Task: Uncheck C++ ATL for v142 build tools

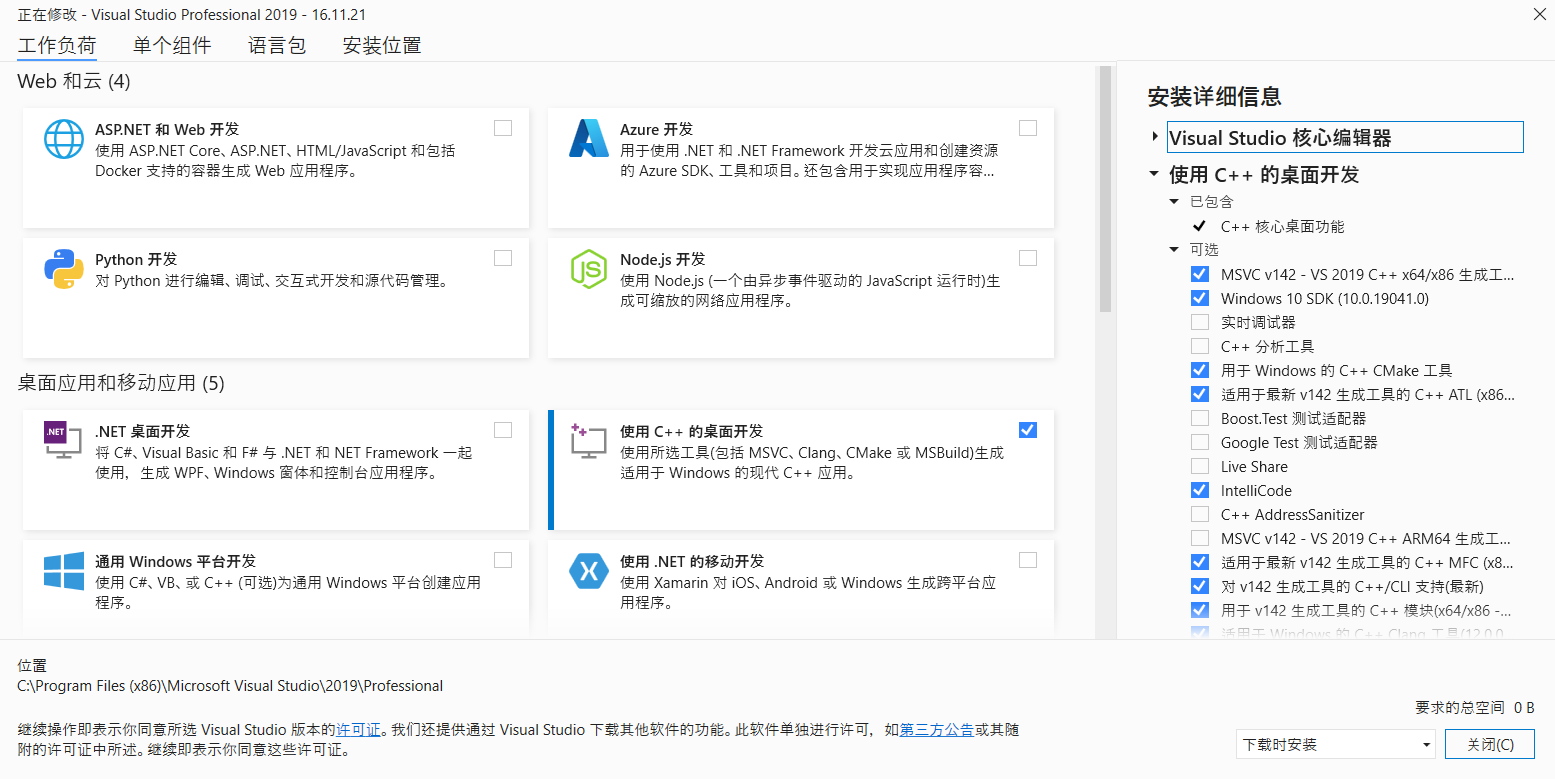Action: coord(1200,394)
